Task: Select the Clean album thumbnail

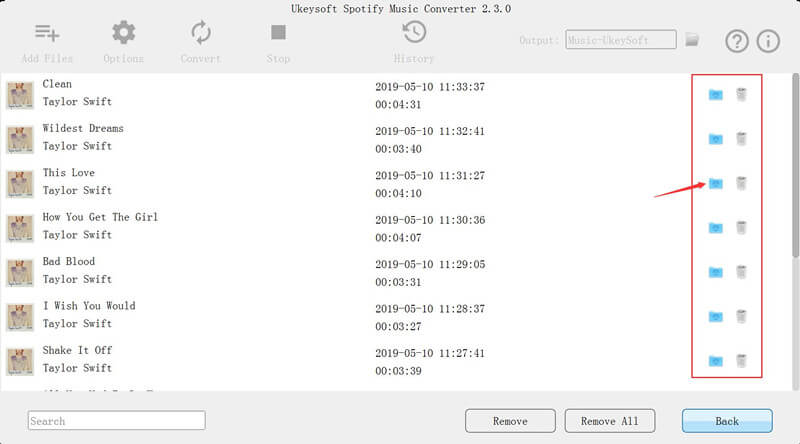Action: pos(20,95)
